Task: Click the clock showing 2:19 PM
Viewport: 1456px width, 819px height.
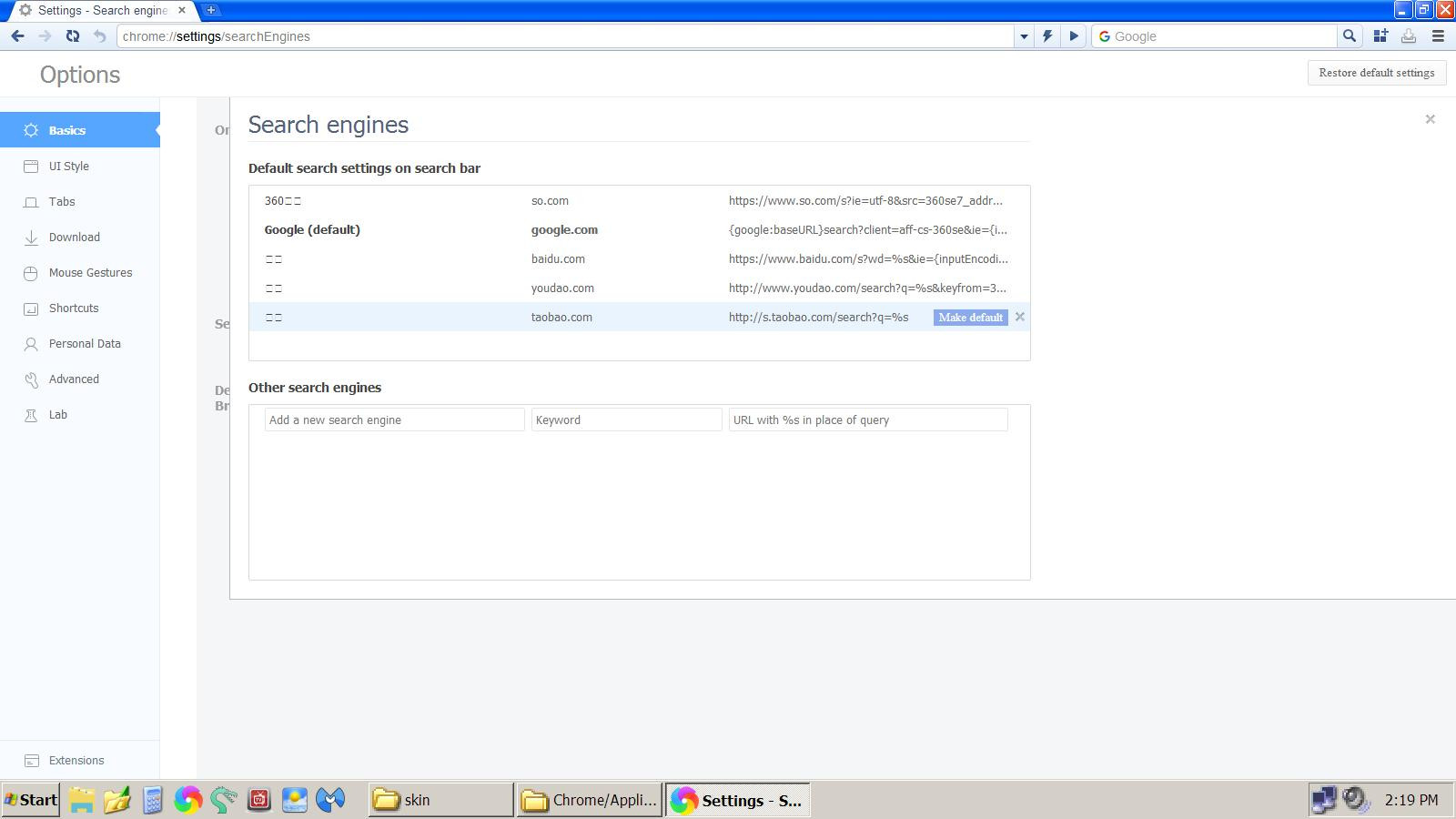Action: pyautogui.click(x=1411, y=800)
